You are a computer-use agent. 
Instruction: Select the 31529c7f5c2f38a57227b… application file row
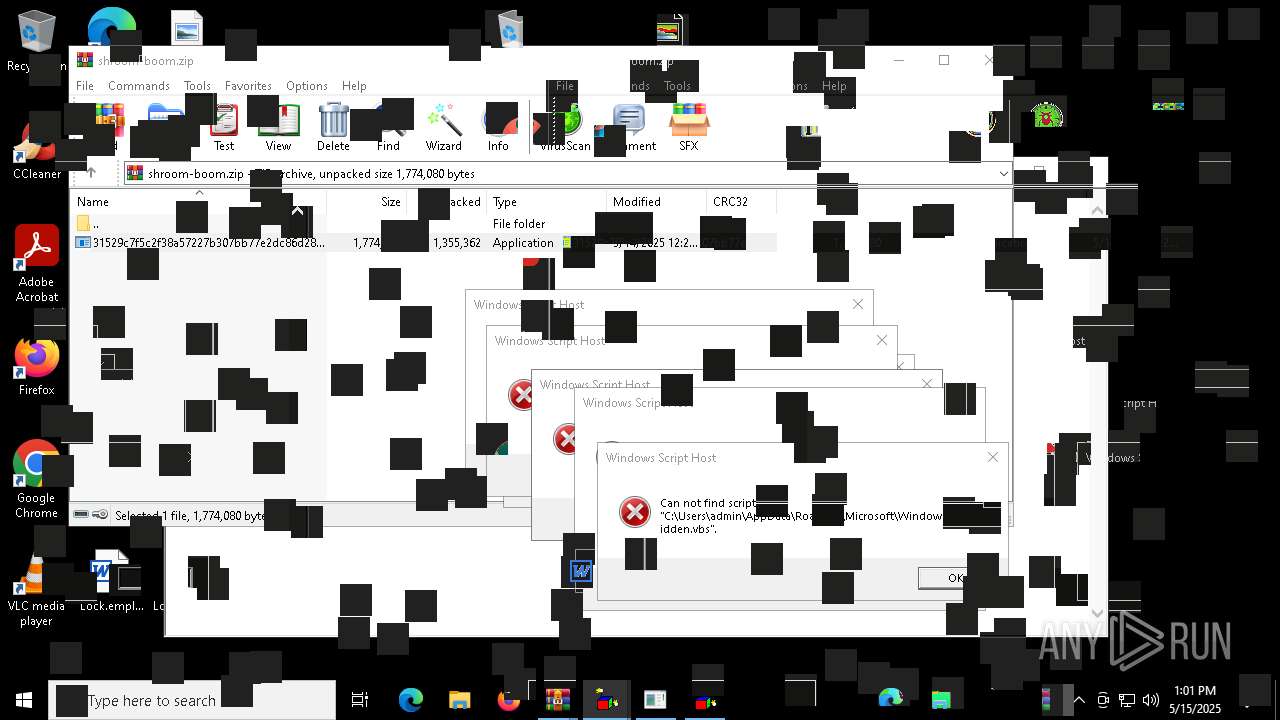pos(424,243)
